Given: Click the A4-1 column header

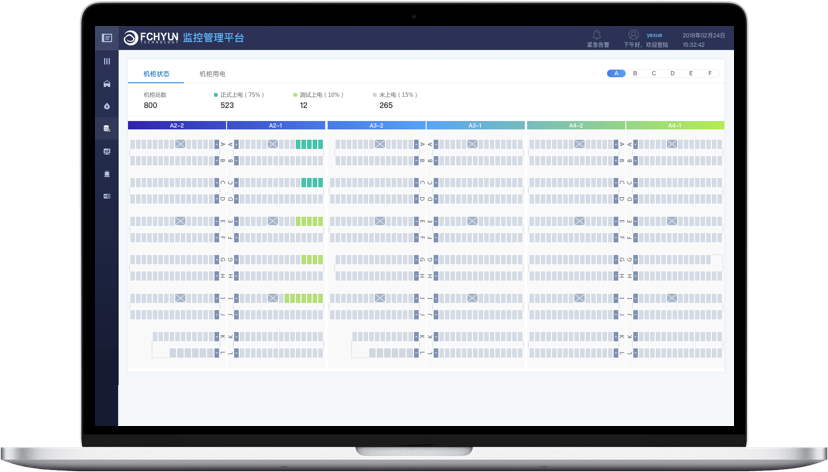Looking at the screenshot, I should pyautogui.click(x=675, y=126).
